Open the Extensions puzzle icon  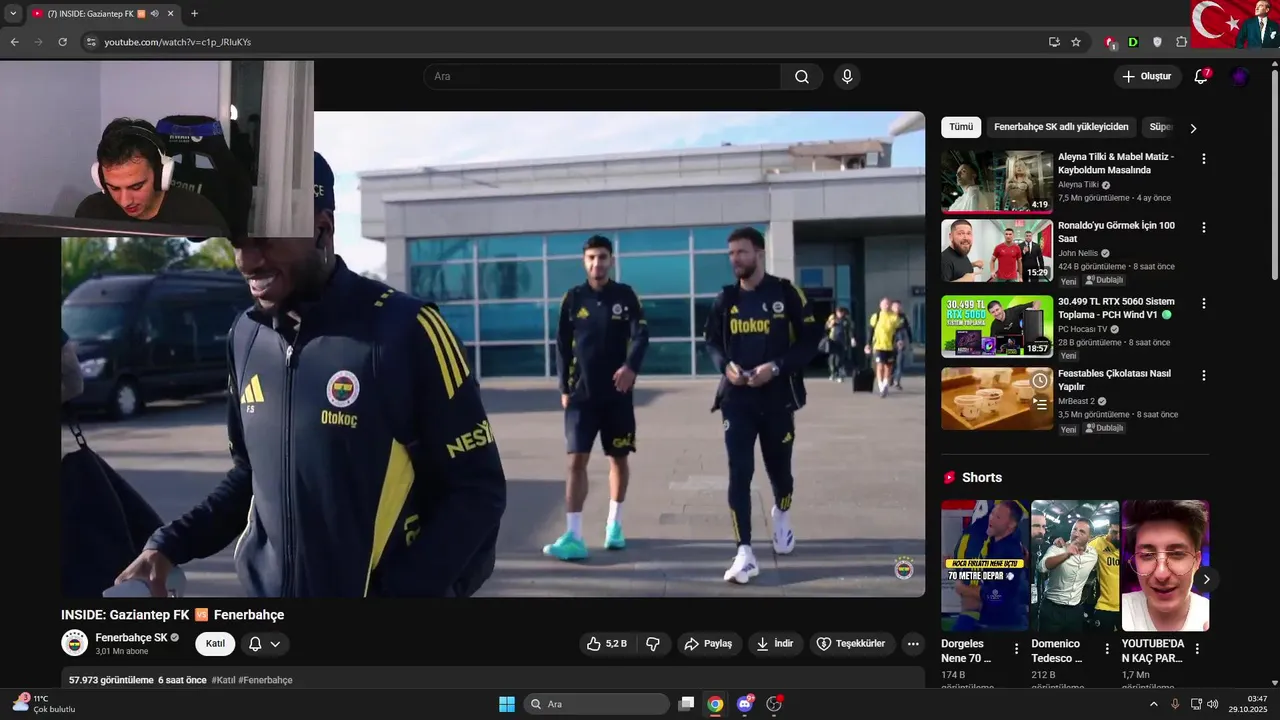pyautogui.click(x=1181, y=42)
